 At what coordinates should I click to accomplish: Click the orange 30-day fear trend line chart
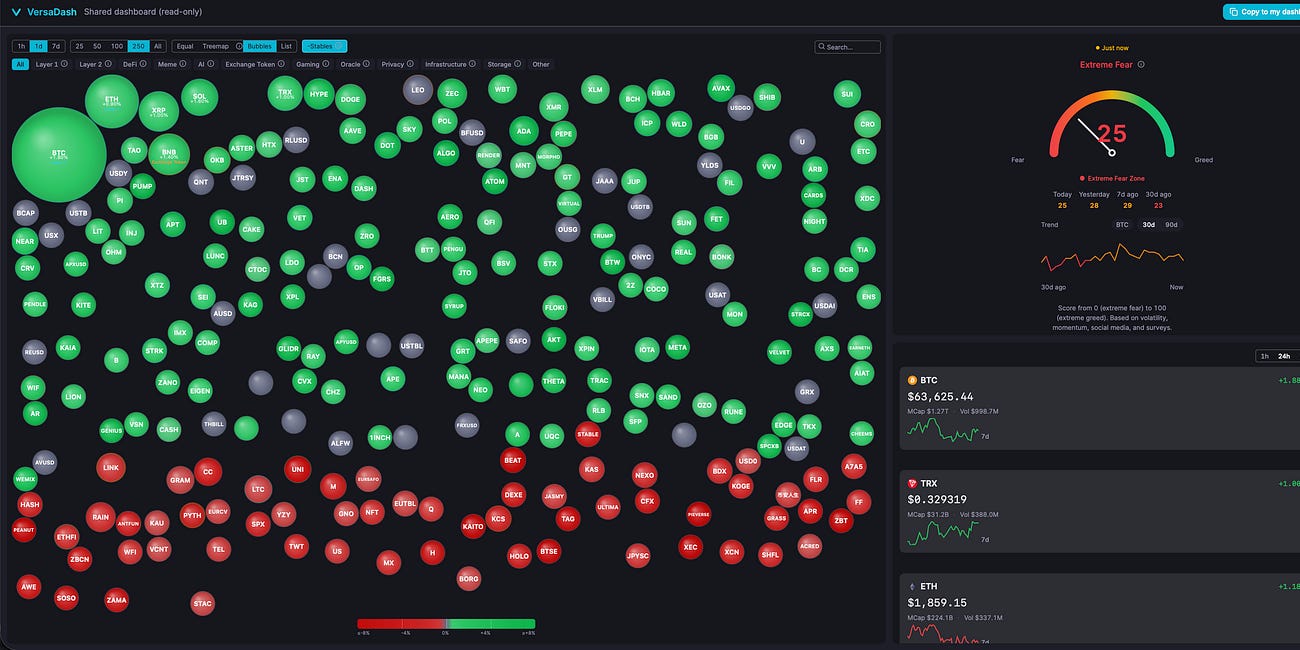(x=1112, y=258)
